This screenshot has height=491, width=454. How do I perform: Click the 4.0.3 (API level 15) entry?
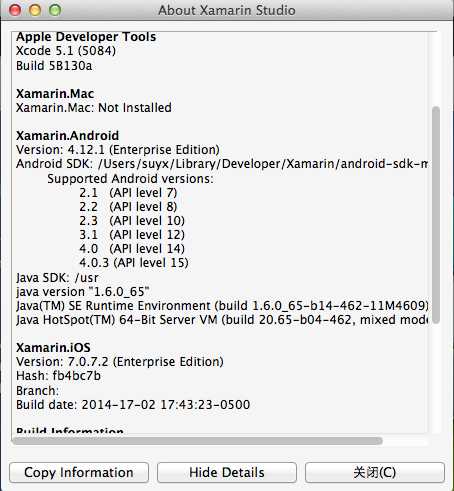pyautogui.click(x=134, y=263)
